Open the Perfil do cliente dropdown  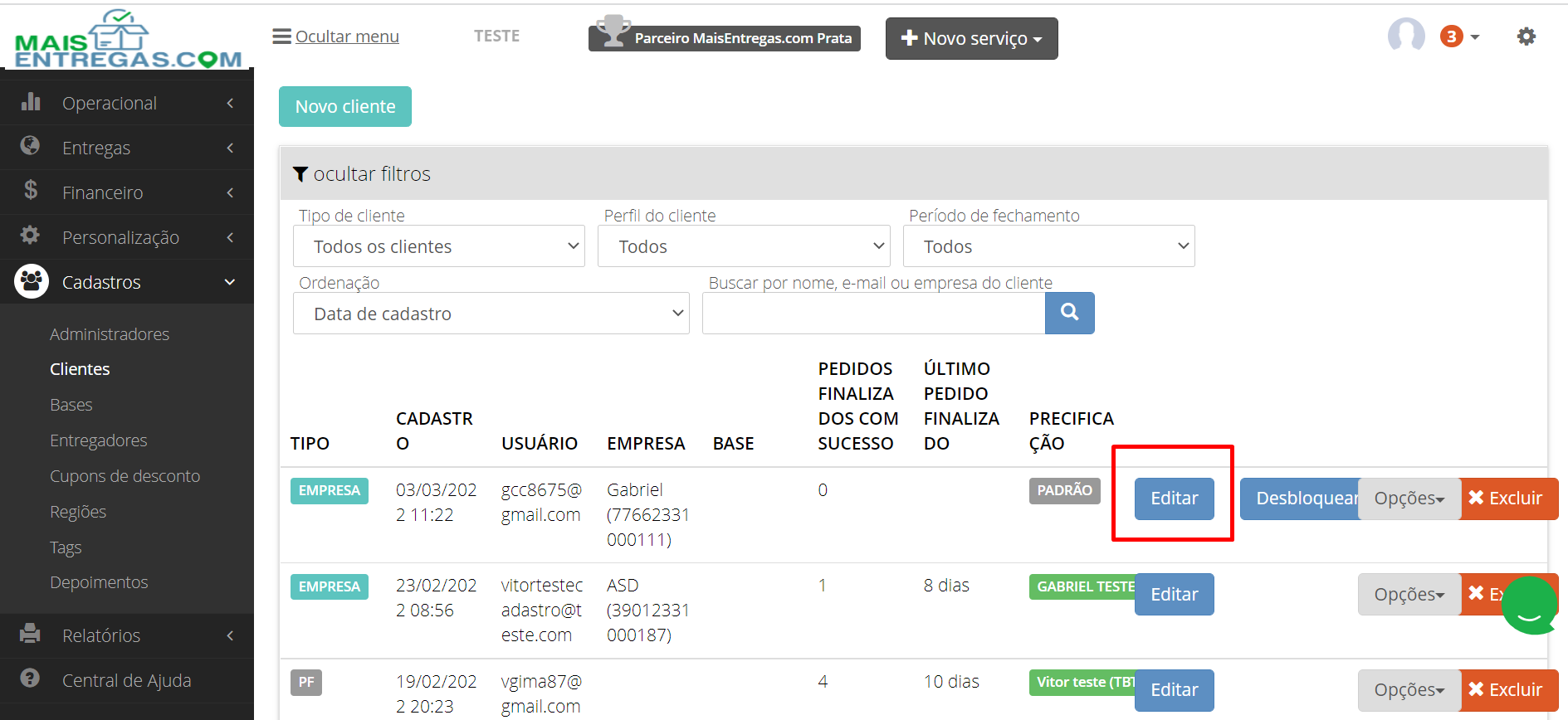[x=744, y=246]
